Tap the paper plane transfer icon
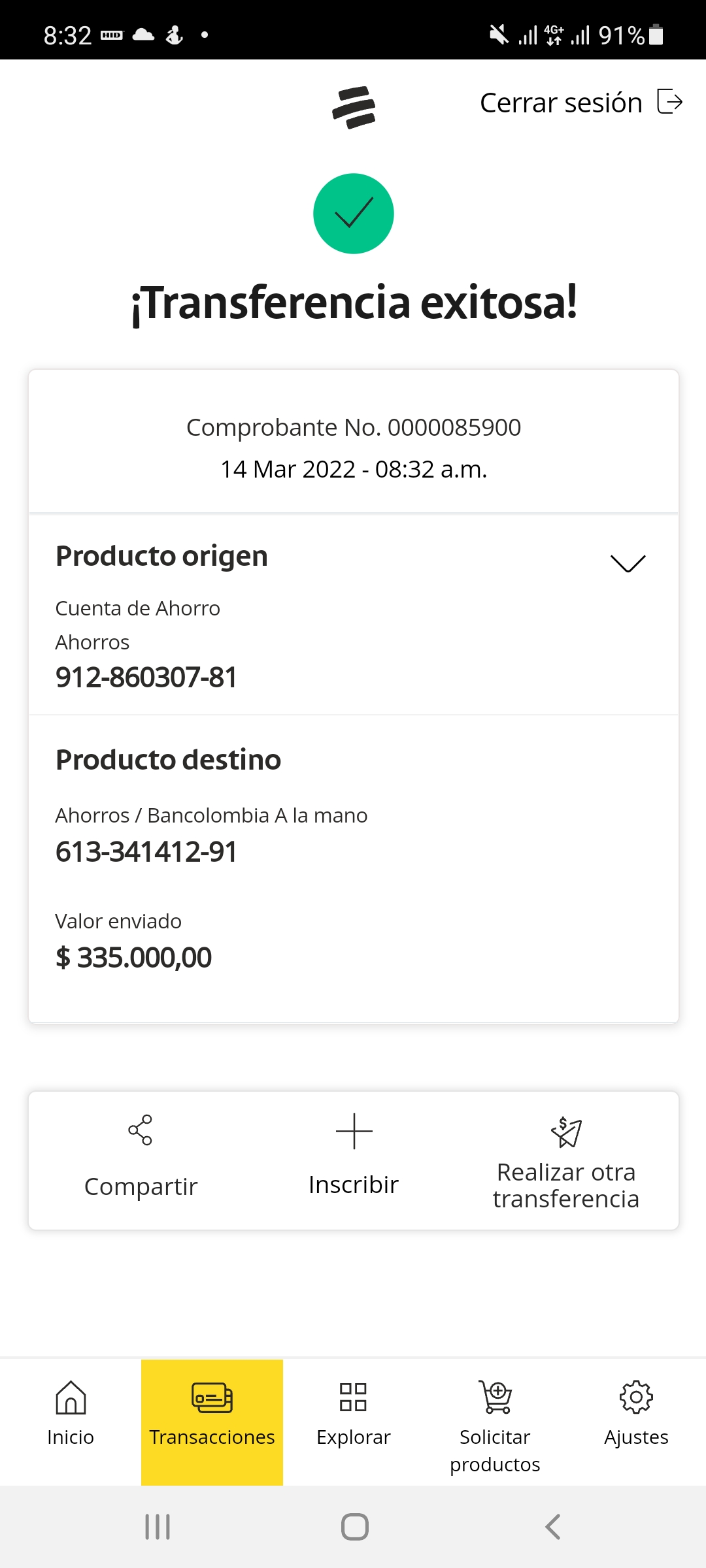The image size is (706, 1568). pyautogui.click(x=566, y=1132)
